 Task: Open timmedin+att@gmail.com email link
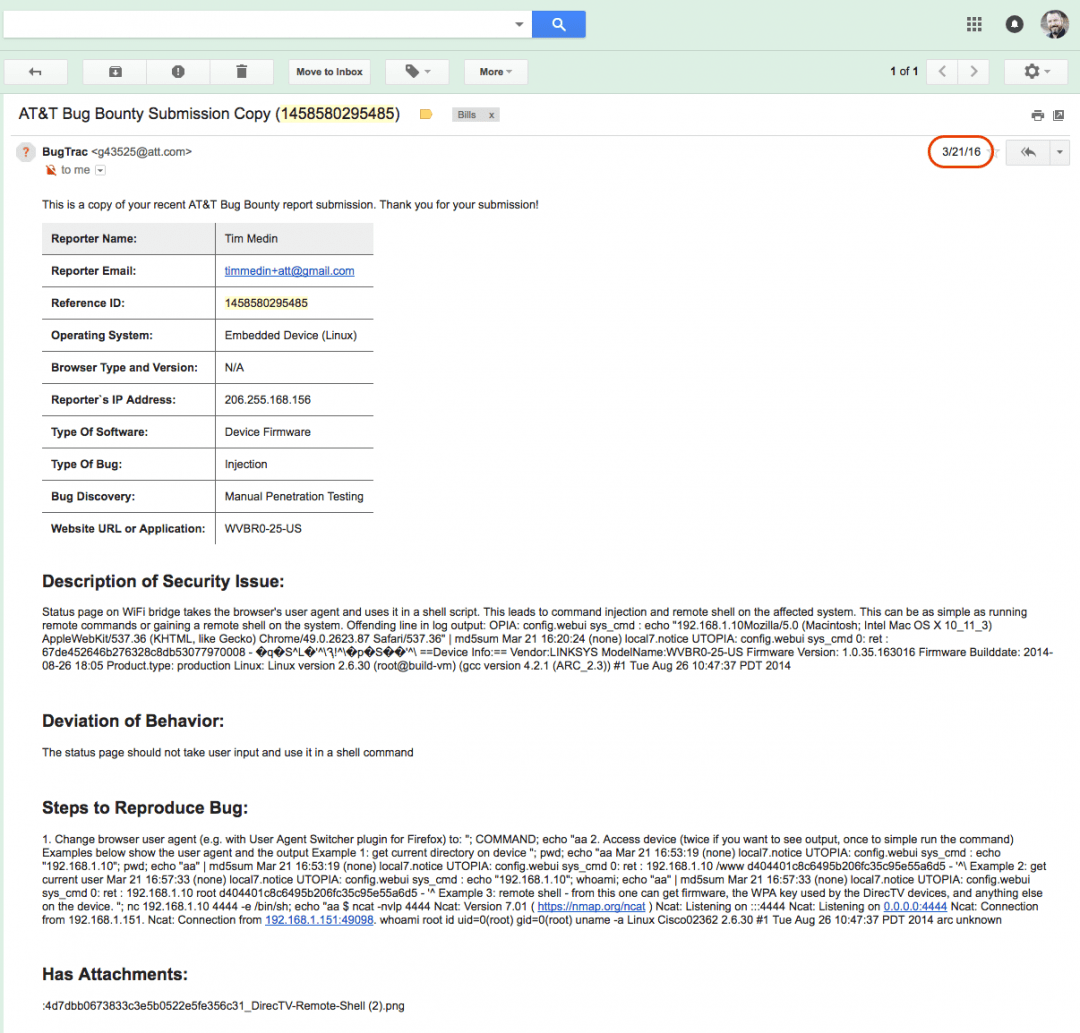tap(289, 271)
